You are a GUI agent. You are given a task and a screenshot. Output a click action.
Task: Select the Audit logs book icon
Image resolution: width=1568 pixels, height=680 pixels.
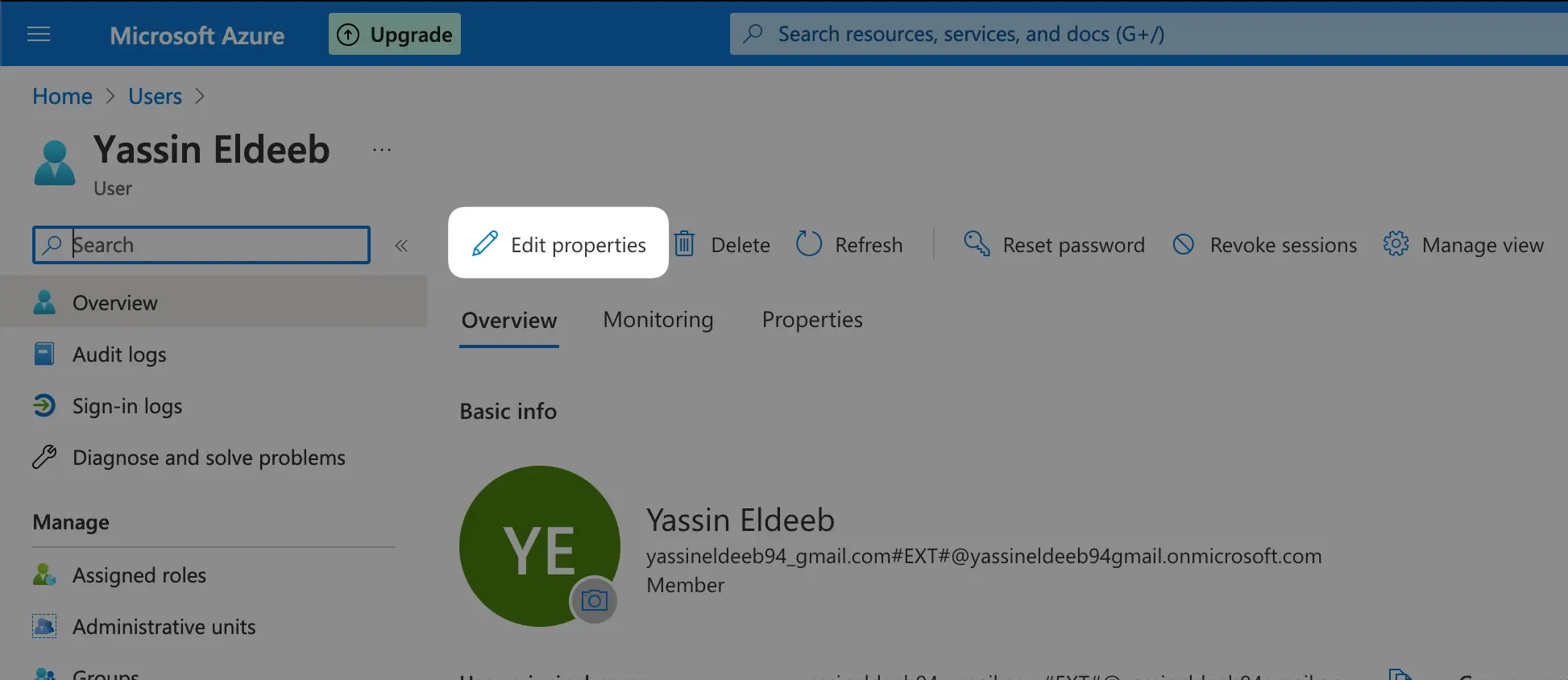(x=44, y=354)
